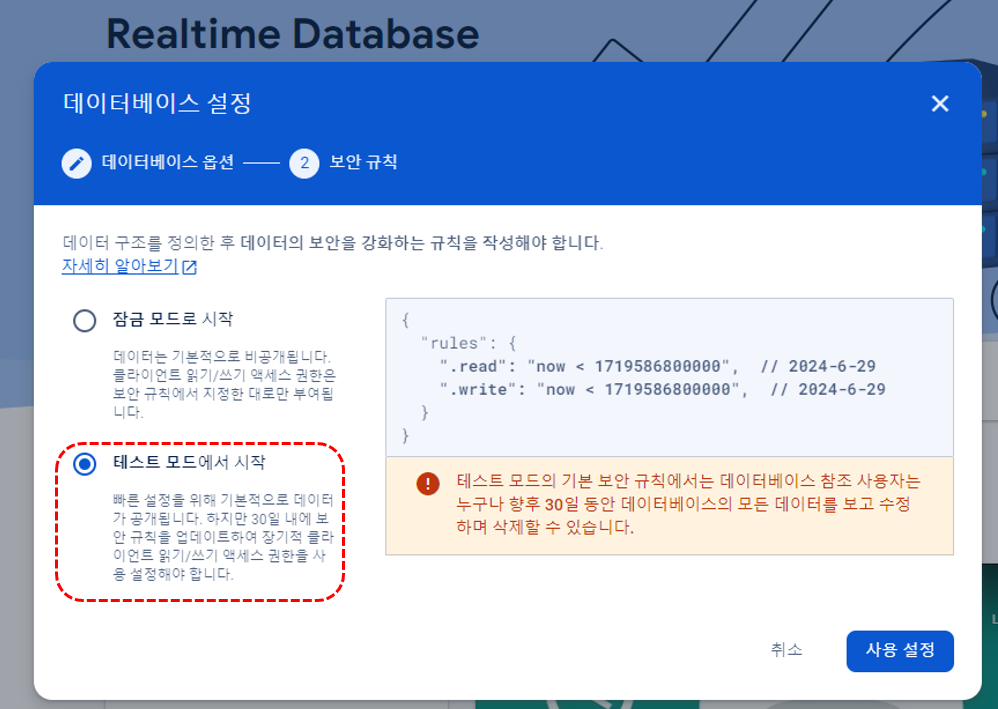Click the external link icon beside 자세히 알아보기
The height and width of the screenshot is (709, 998).
190,267
